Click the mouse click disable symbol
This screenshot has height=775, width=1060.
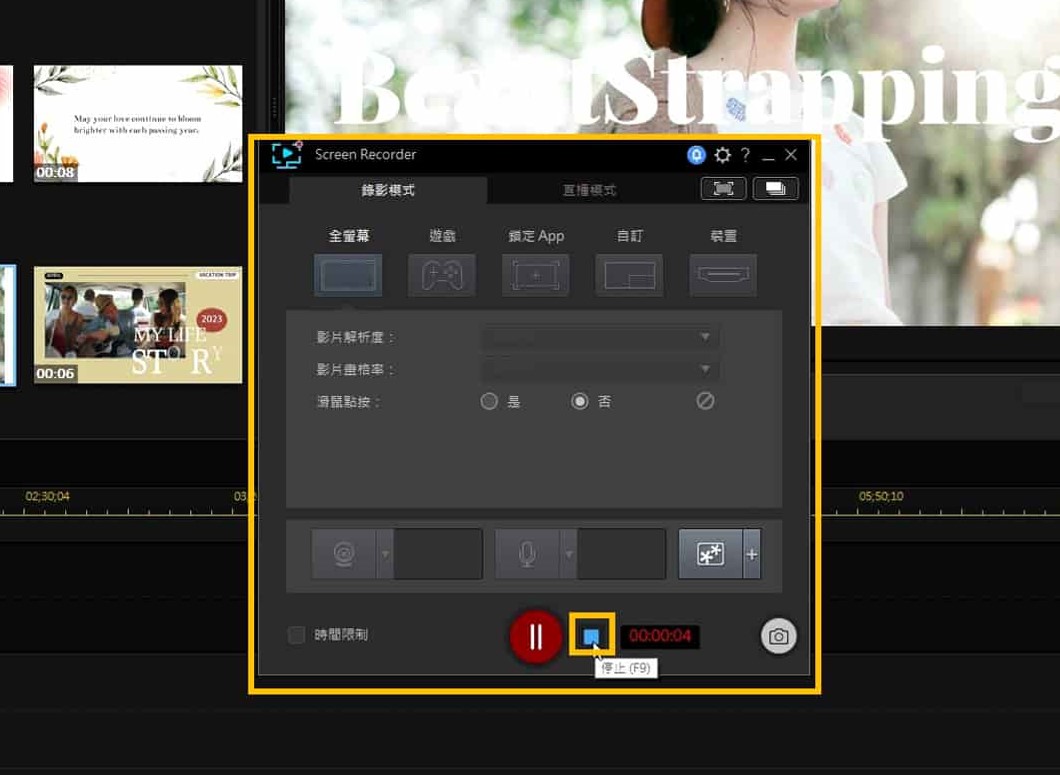(705, 401)
